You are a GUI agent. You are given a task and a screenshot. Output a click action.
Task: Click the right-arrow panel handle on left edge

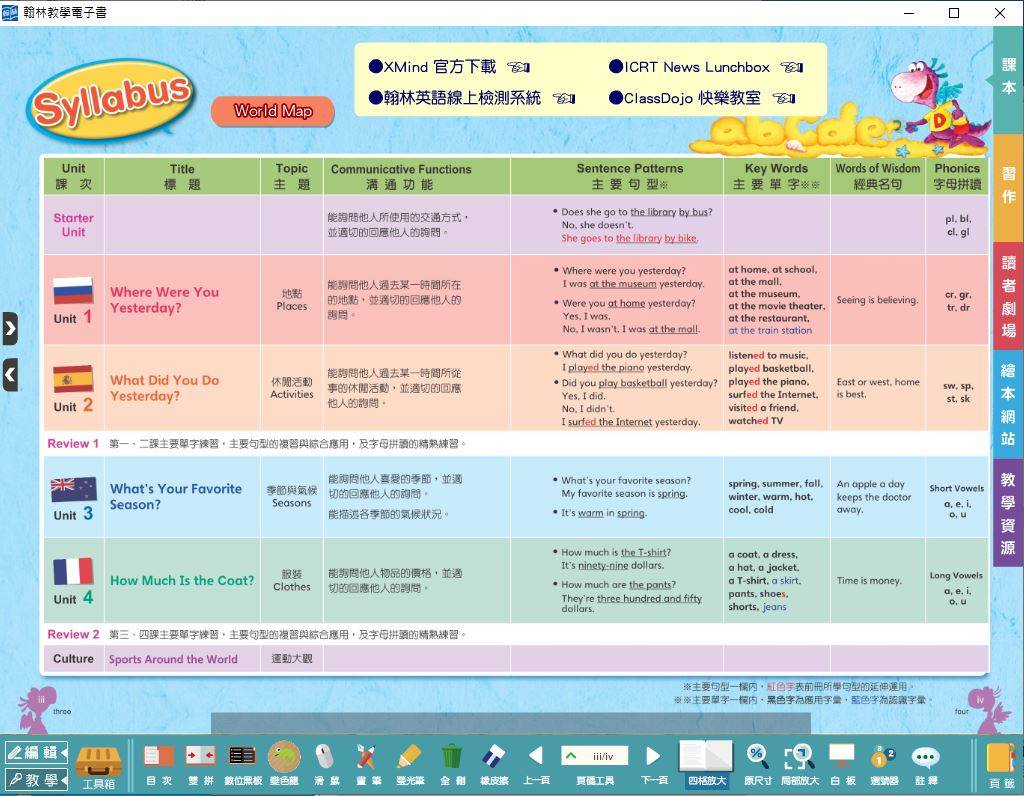coord(10,328)
